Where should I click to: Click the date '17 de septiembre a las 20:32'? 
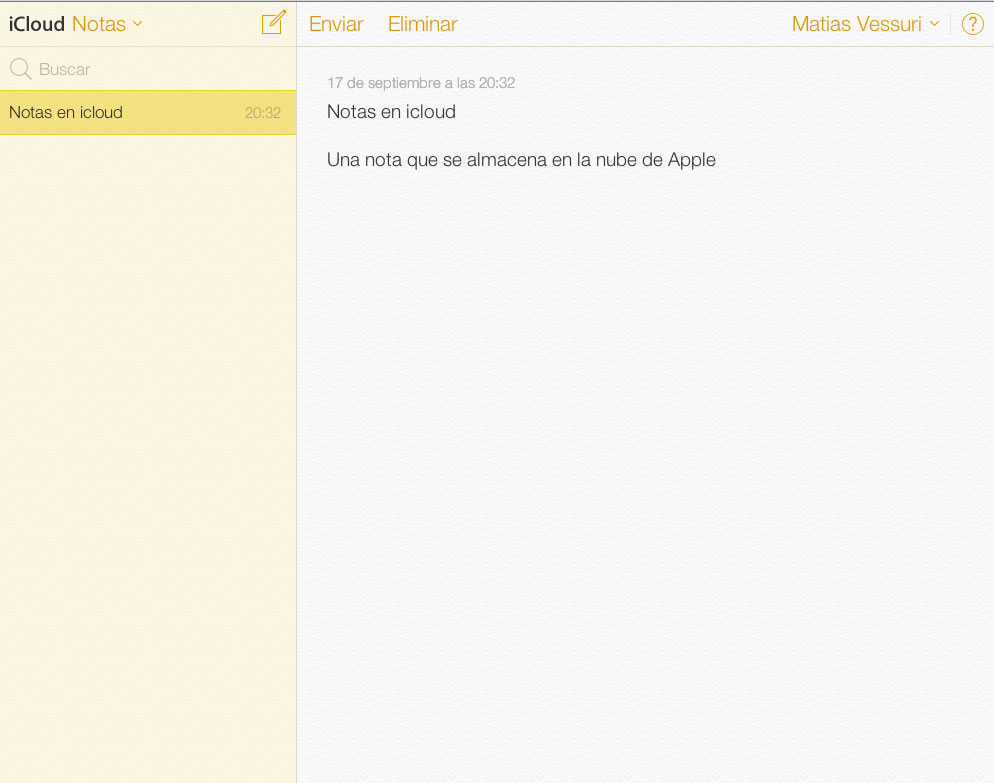[x=421, y=83]
